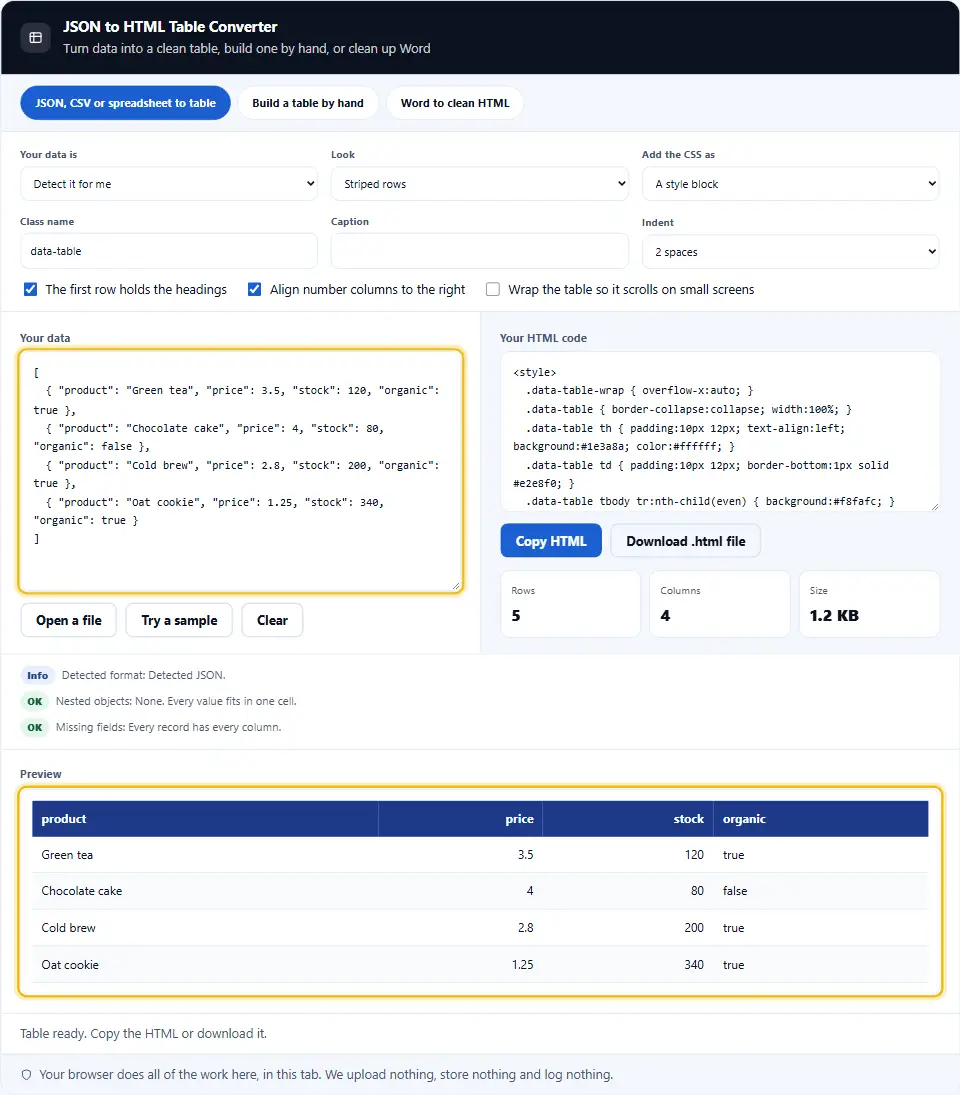Viewport: 960px width, 1095px height.
Task: Click the Table ready status message
Action: (x=143, y=1034)
